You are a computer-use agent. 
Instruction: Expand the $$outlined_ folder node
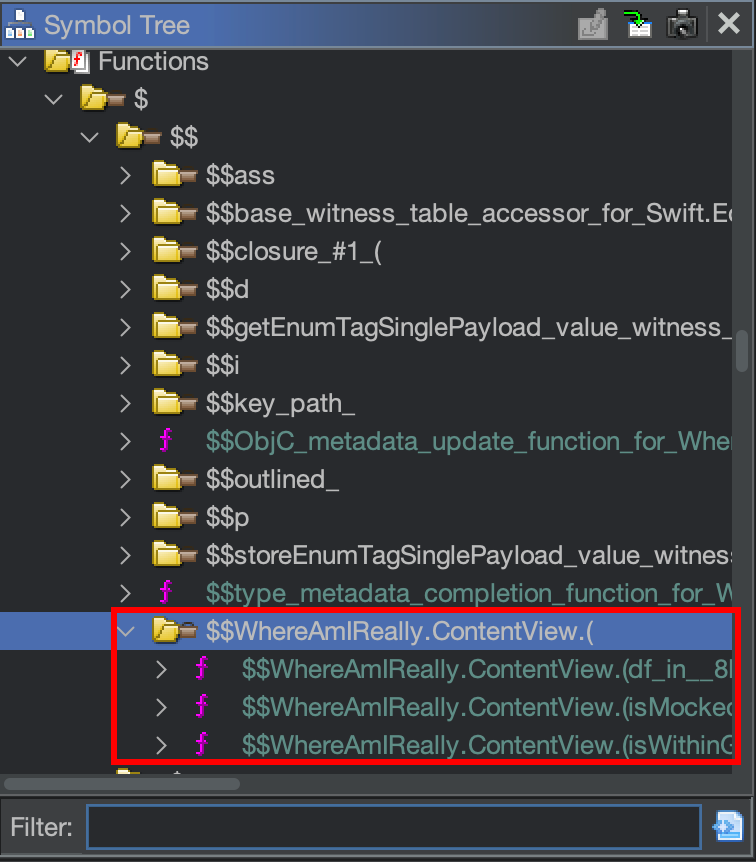click(x=126, y=480)
